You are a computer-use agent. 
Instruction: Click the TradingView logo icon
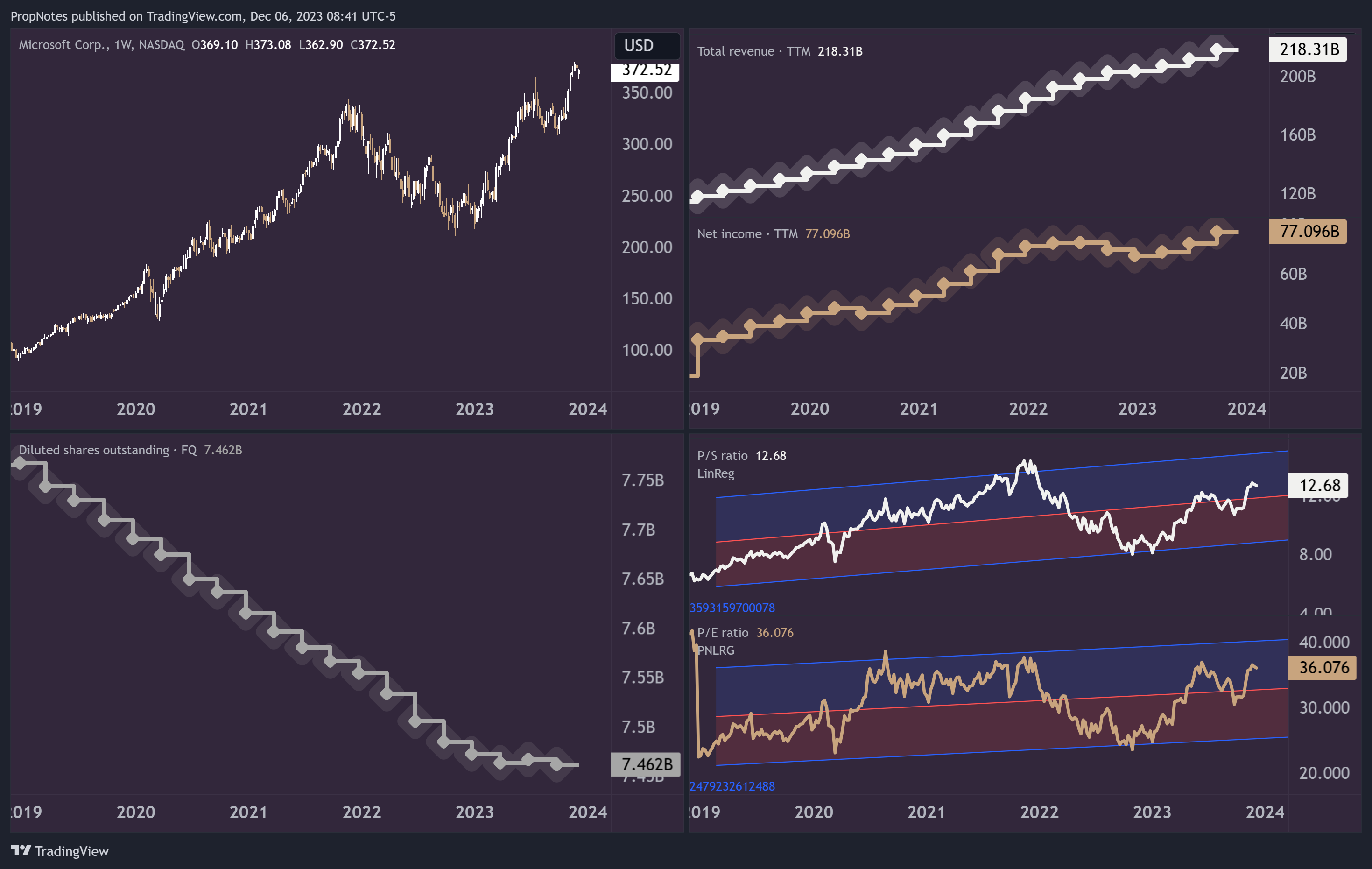pyautogui.click(x=21, y=850)
